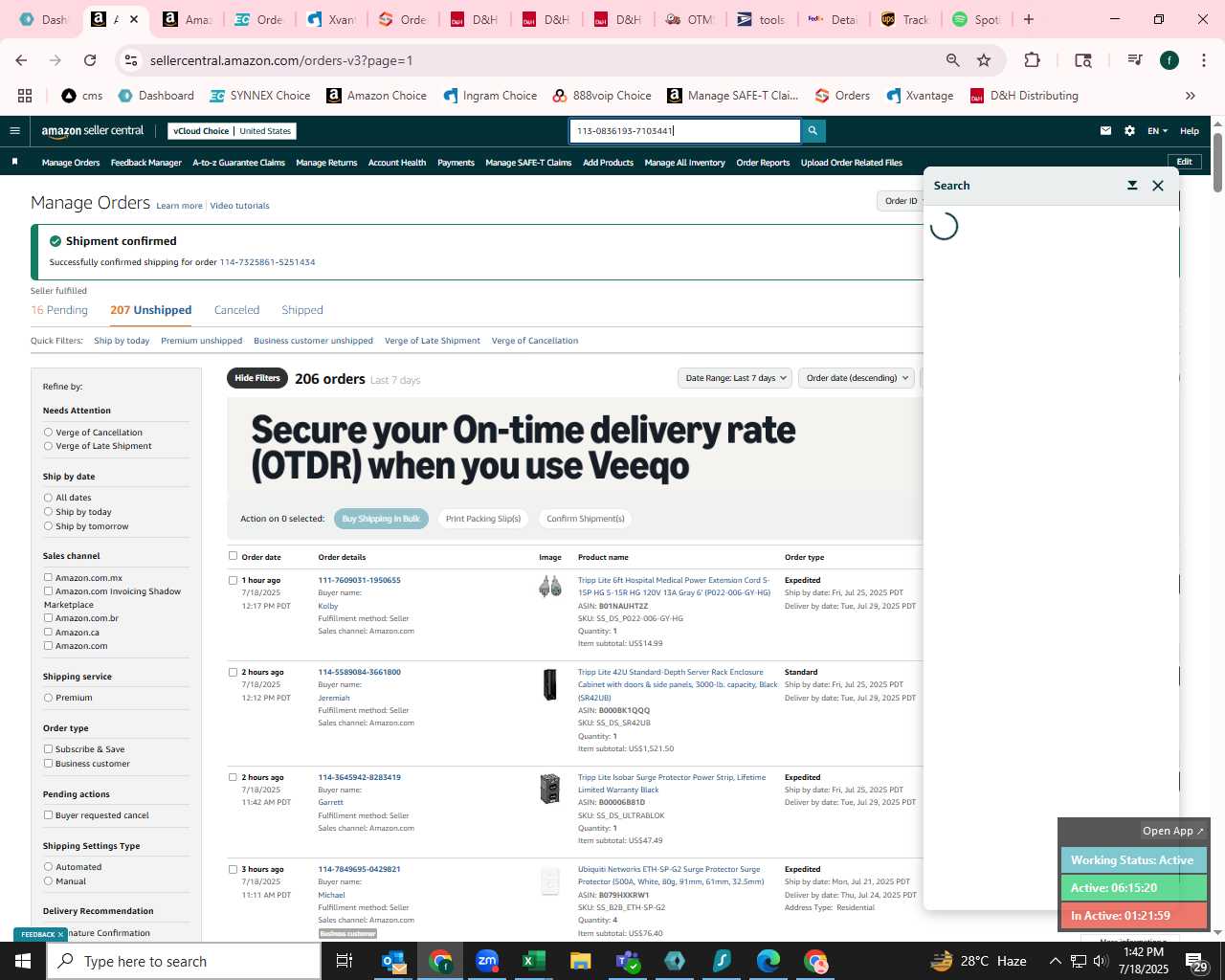The width and height of the screenshot is (1225, 980).
Task: Open Account Health in the navigation bar
Action: (397, 163)
